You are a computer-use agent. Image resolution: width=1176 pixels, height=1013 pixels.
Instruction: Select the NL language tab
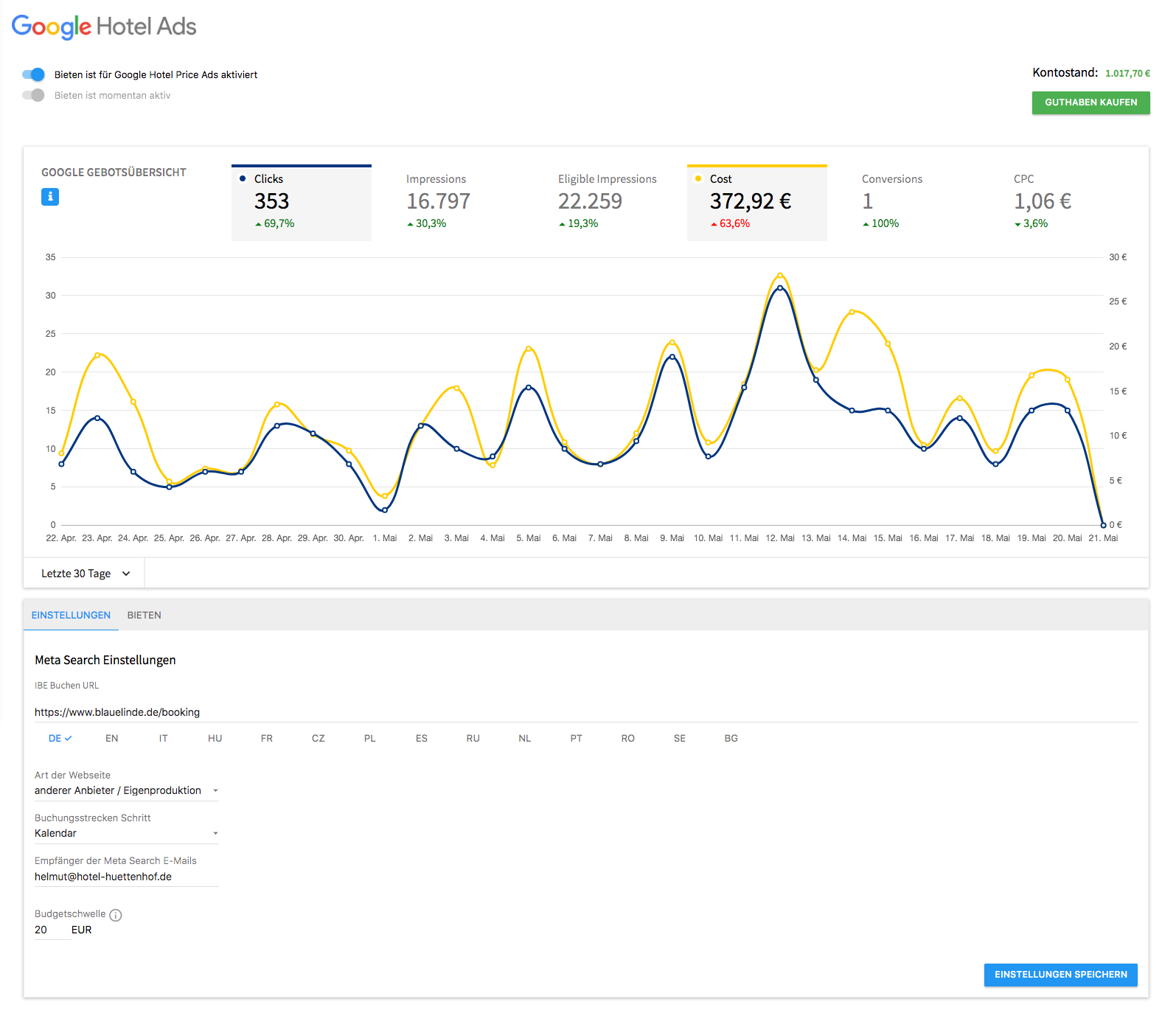(525, 738)
